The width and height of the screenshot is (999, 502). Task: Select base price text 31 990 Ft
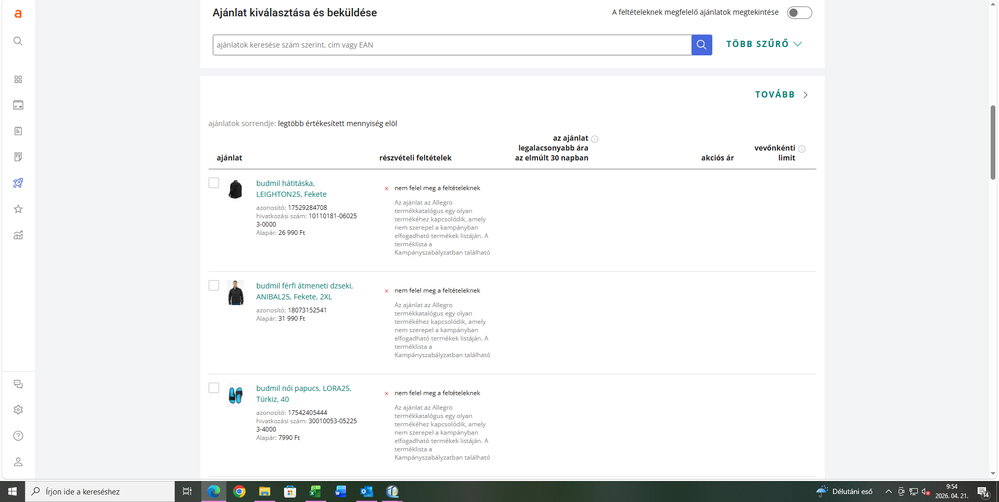point(292,319)
